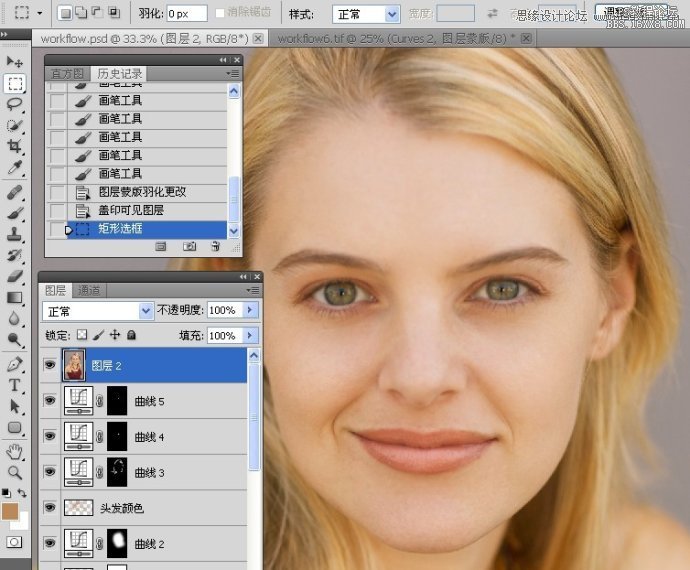Click Subtract from Selection mode icon
The width and height of the screenshot is (690, 570).
click(97, 13)
